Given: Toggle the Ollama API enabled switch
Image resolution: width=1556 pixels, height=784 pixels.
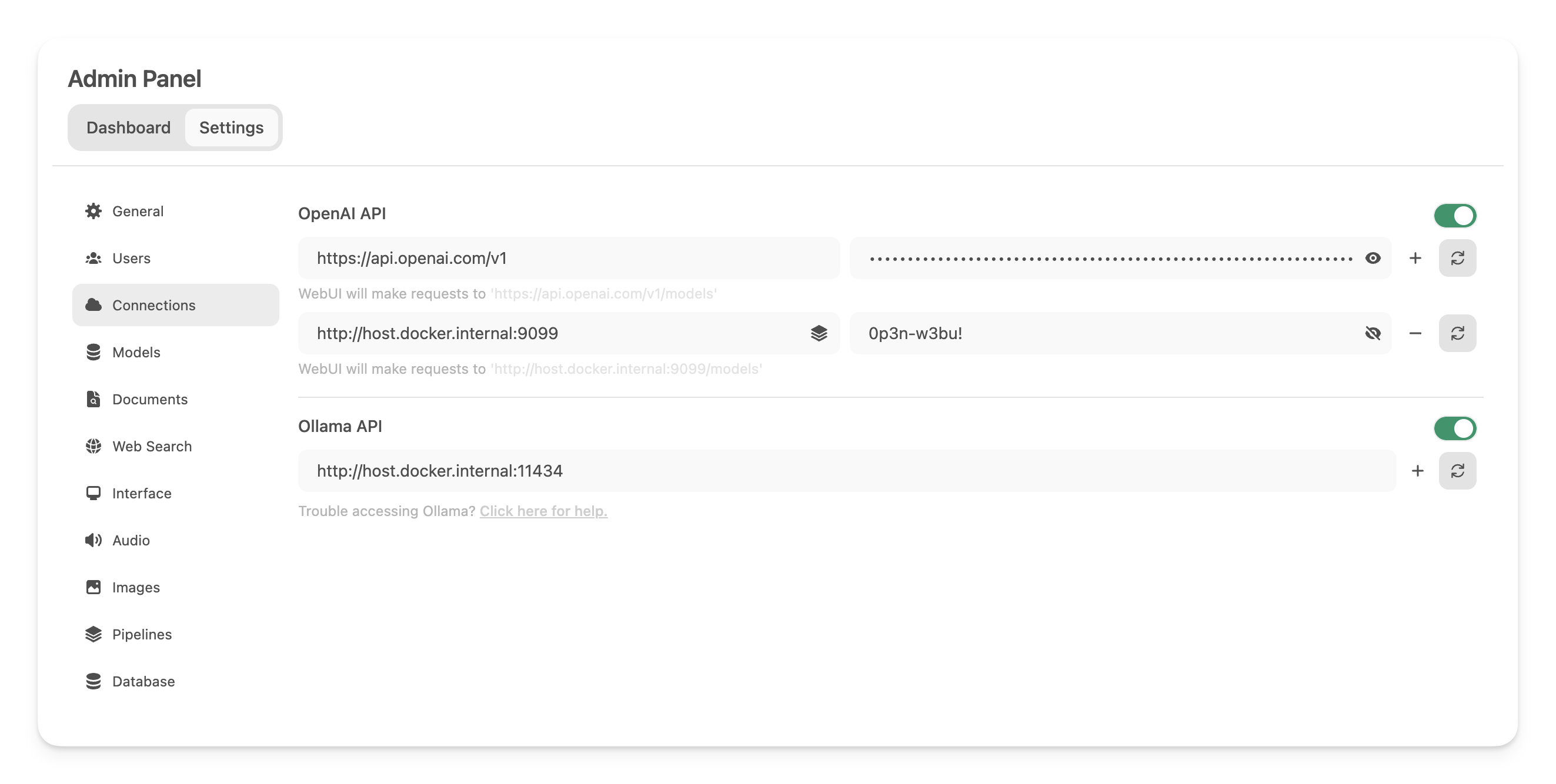Looking at the screenshot, I should [1456, 428].
